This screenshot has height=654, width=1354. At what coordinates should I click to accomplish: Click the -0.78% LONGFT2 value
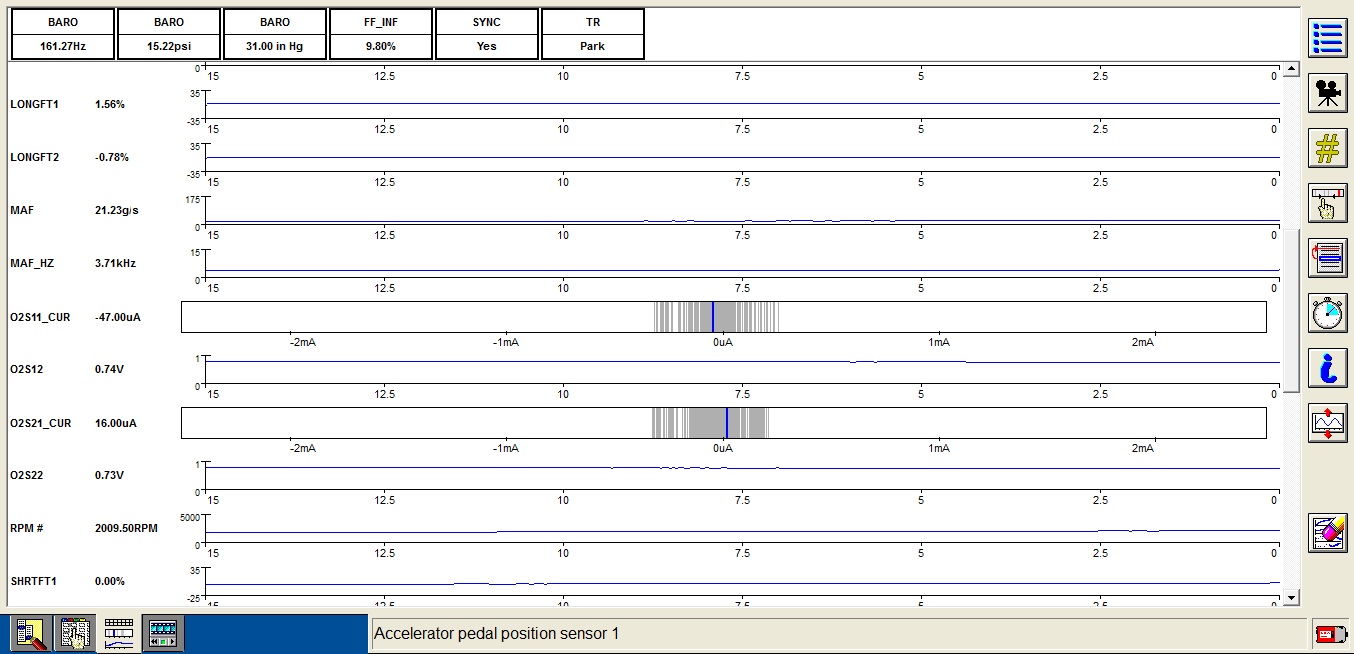click(x=112, y=157)
